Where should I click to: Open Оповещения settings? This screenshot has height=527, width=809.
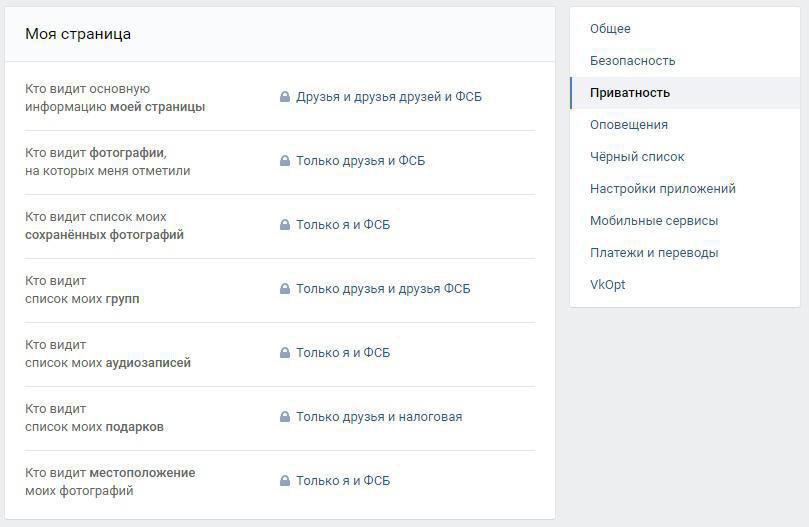[x=628, y=125]
